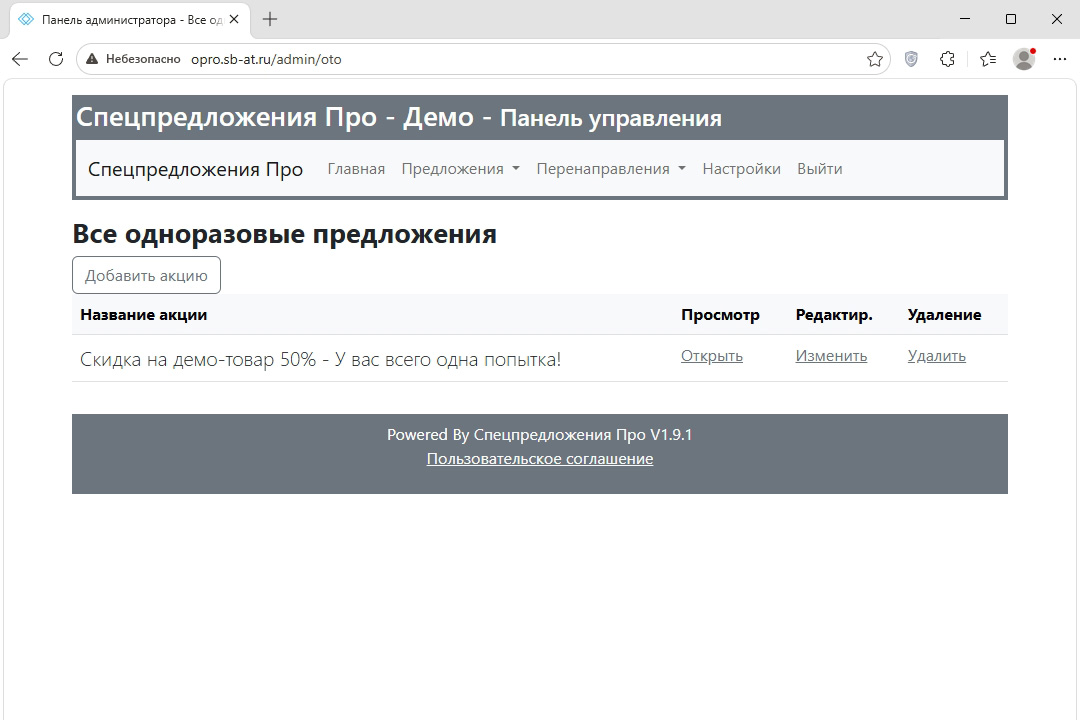Open a new tab with the plus button
Screen dimensions: 1080x720
[270, 19]
